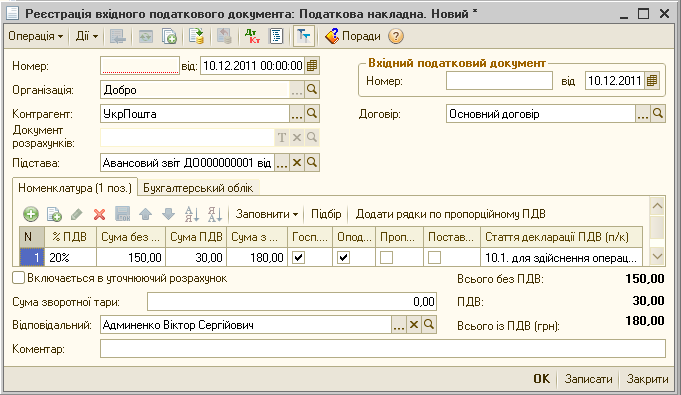681x395 pixels.
Task: Click the Закрити button
Action: pos(647,379)
